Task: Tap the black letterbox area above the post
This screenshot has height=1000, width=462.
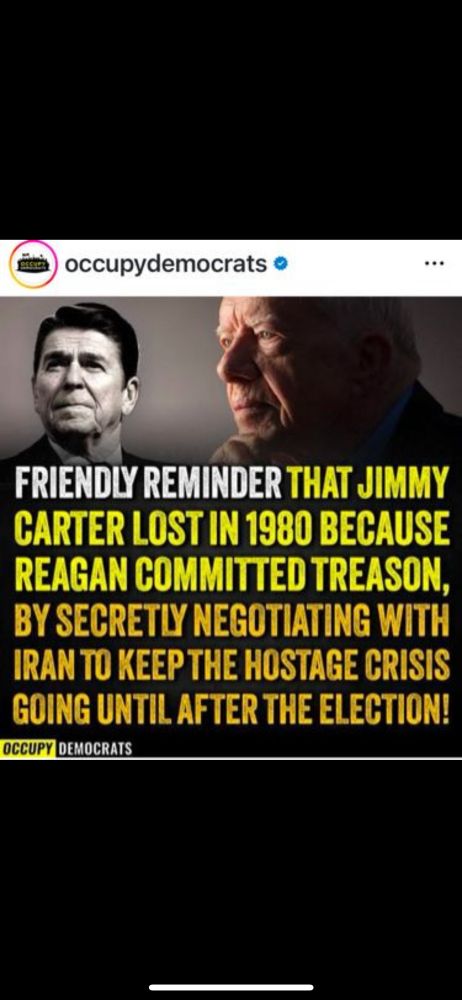Action: click(x=231, y=119)
